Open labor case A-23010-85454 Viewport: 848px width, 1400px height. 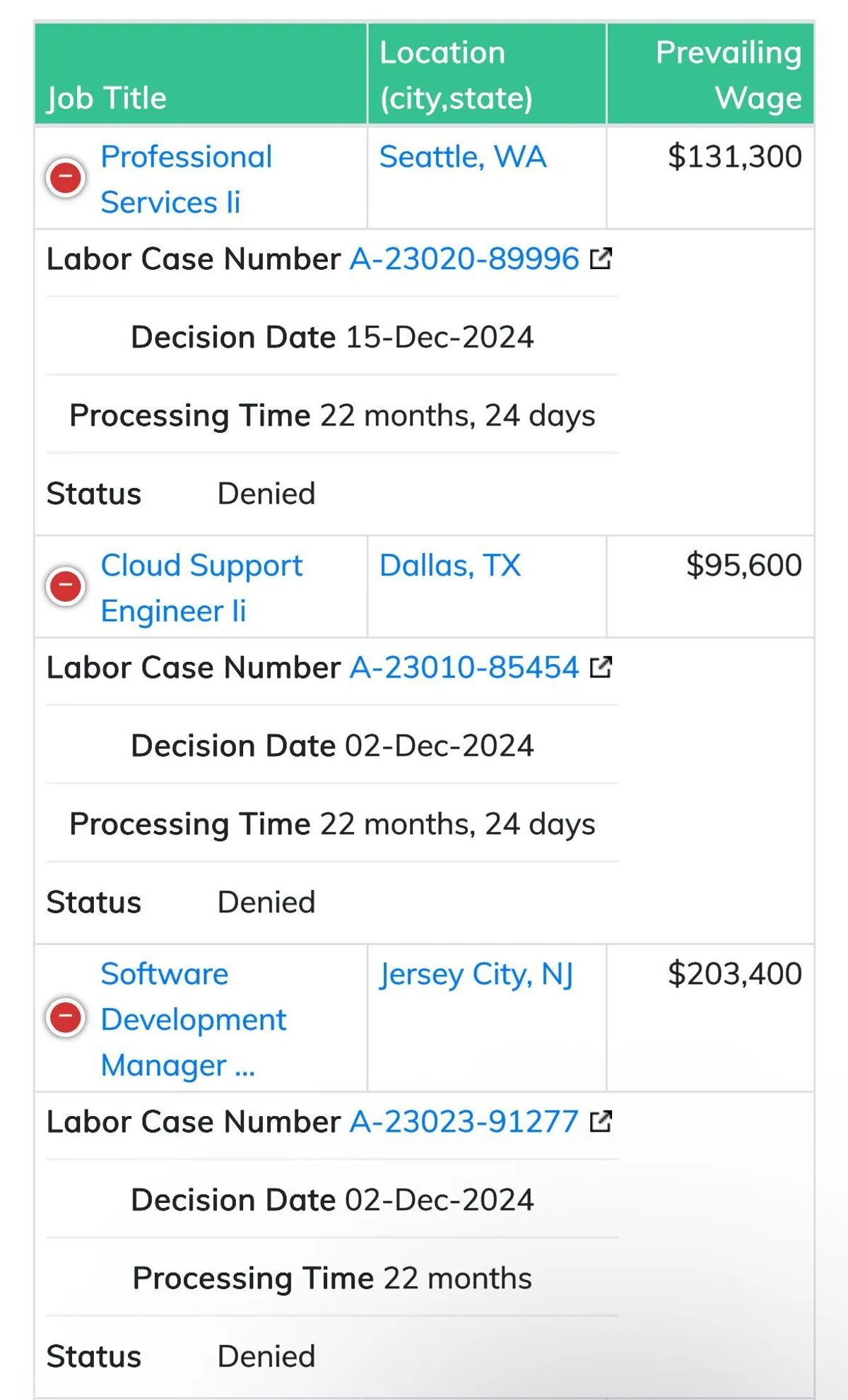point(464,668)
